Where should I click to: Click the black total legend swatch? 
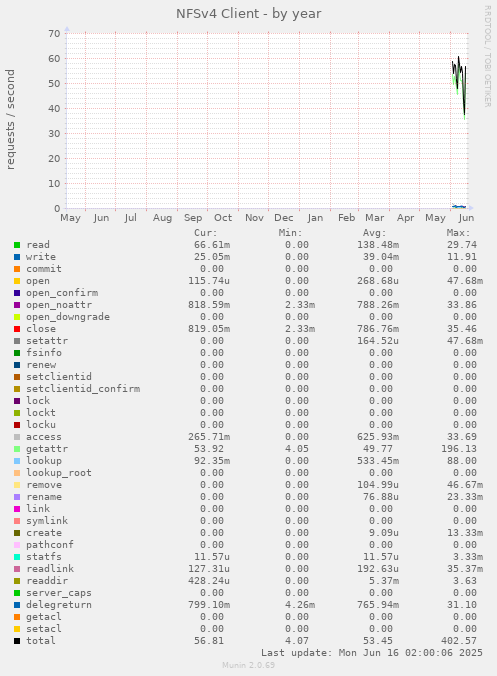(x=17, y=641)
